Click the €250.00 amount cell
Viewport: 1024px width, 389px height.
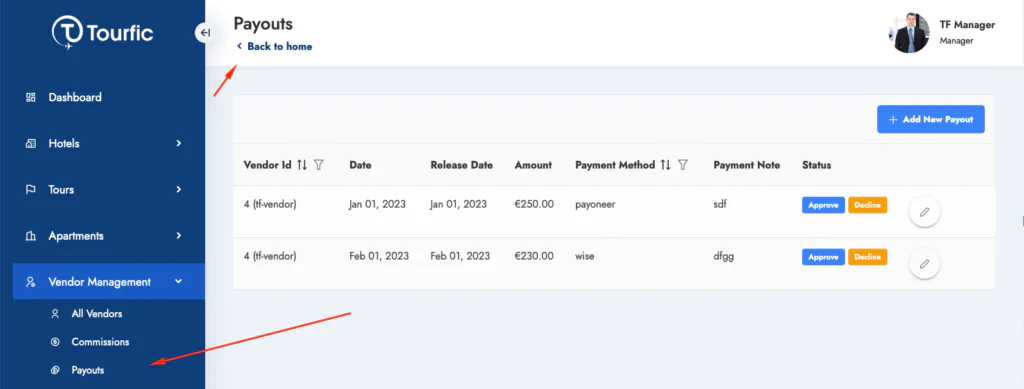click(534, 204)
